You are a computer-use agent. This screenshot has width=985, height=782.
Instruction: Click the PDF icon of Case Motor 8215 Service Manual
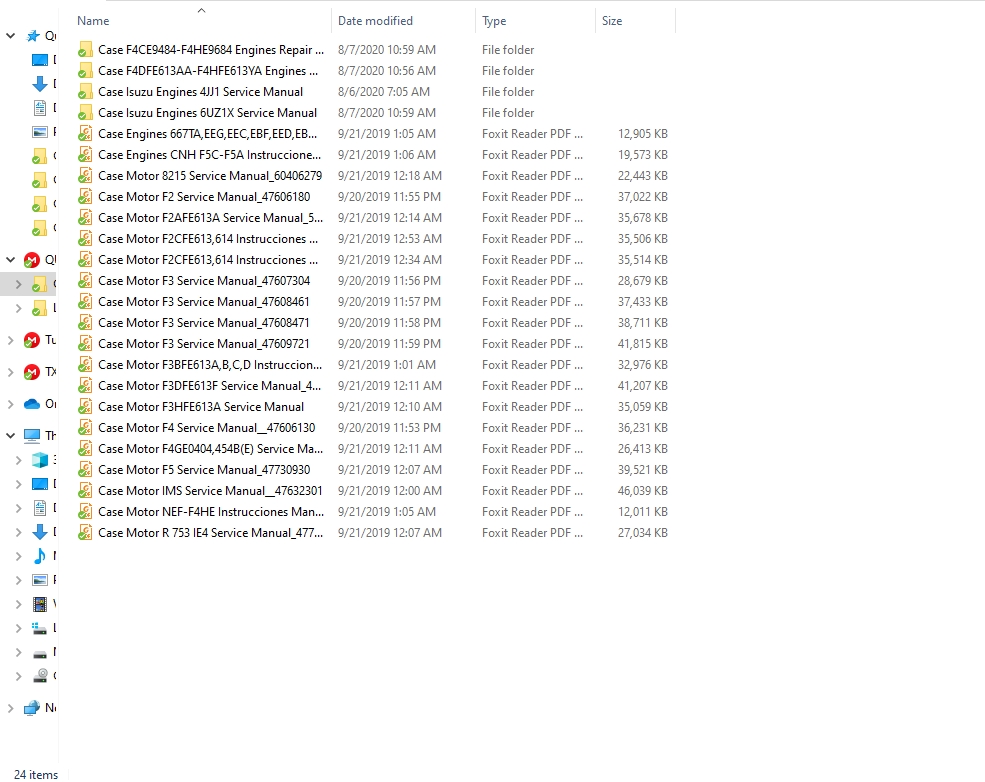(x=85, y=176)
